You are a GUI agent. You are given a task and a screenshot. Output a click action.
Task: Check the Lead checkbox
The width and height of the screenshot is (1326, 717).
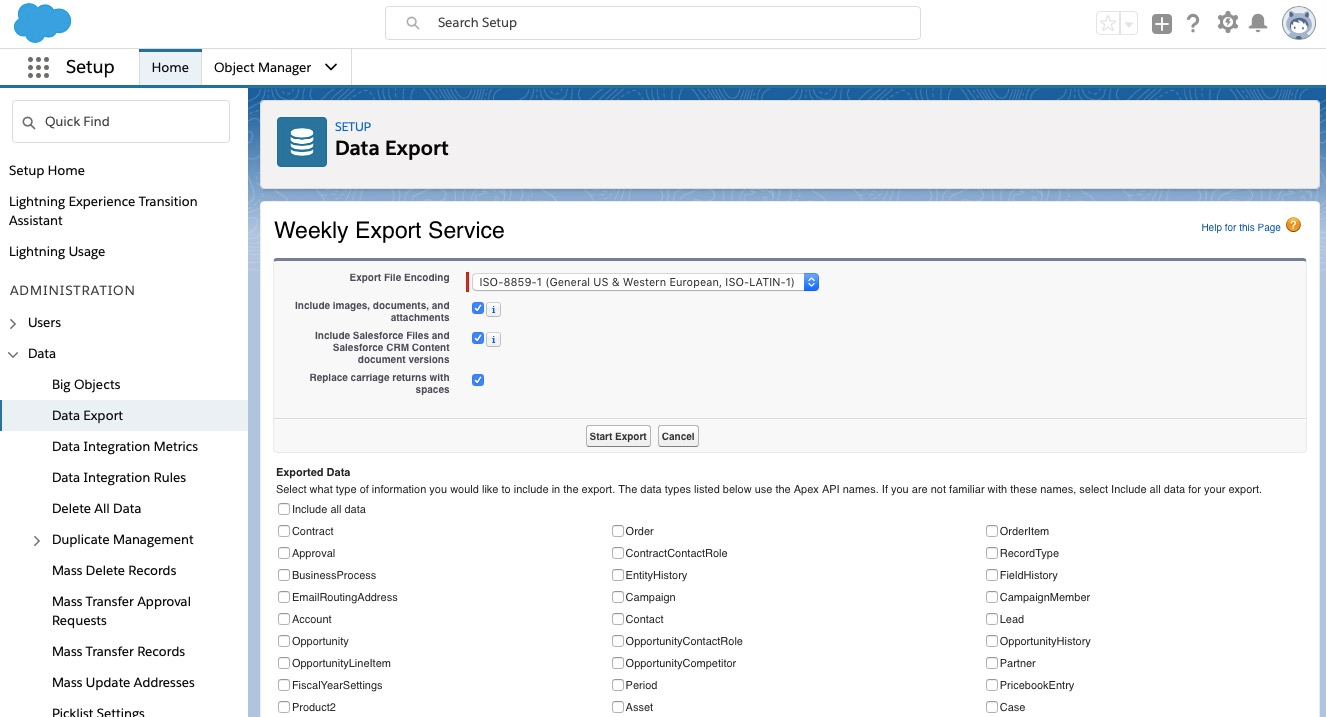[992, 619]
